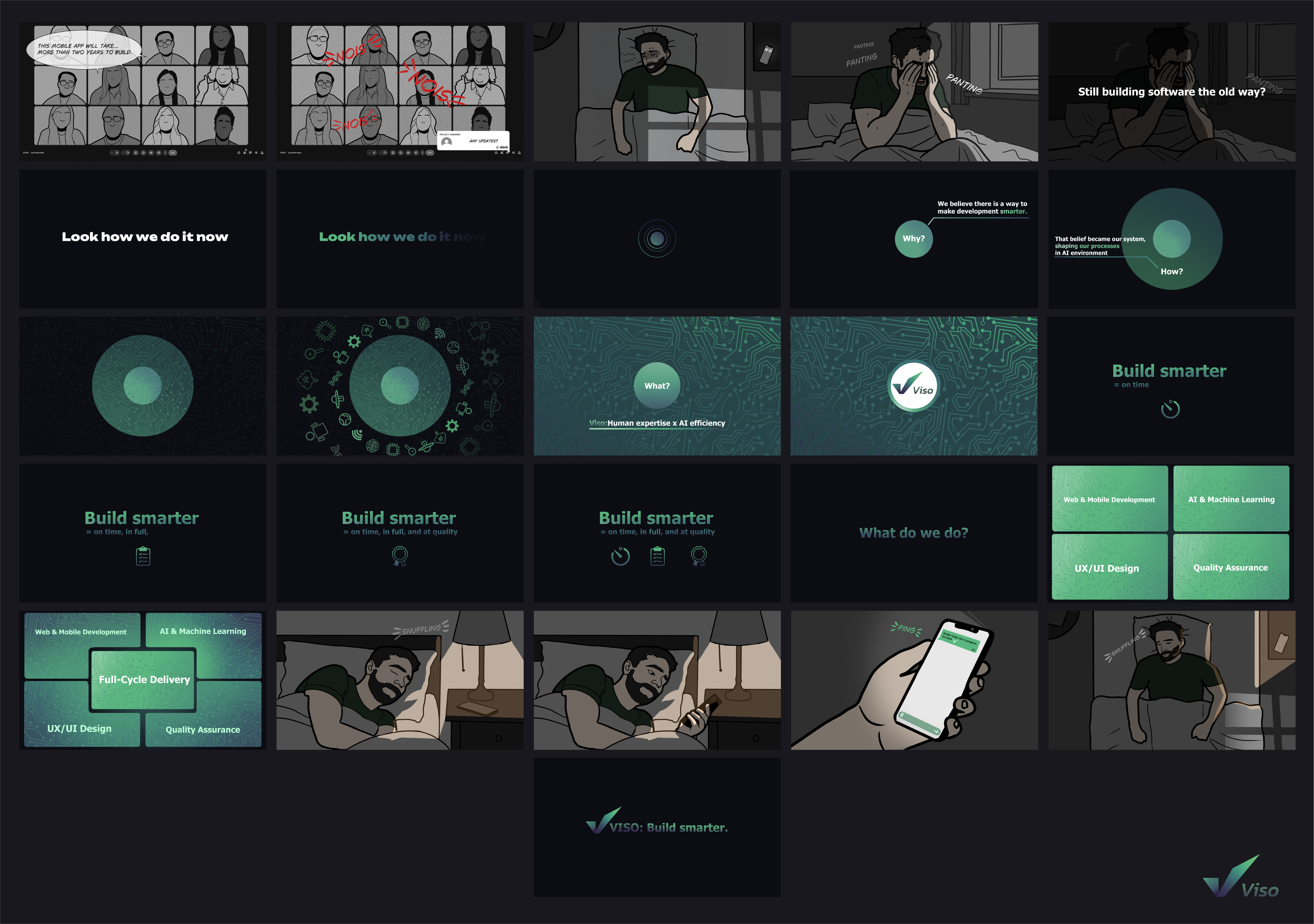Click the lone clipboard checklist icon under '= on time, in full,'

click(x=143, y=556)
